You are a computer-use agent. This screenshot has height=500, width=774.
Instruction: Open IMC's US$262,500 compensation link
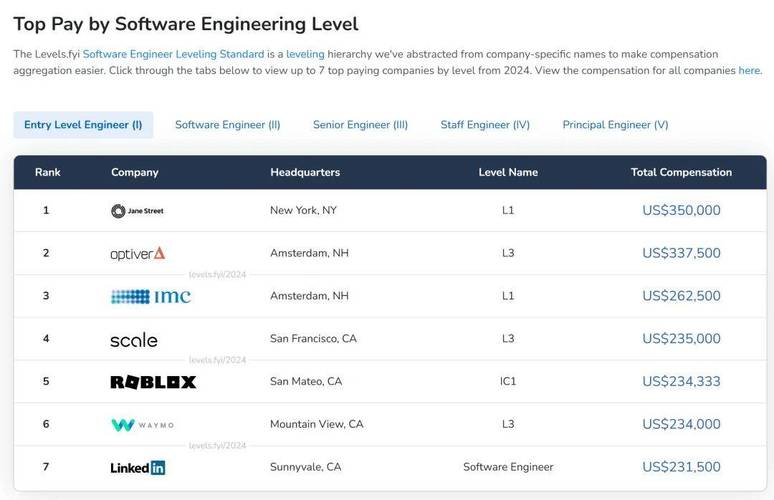[x=681, y=296]
